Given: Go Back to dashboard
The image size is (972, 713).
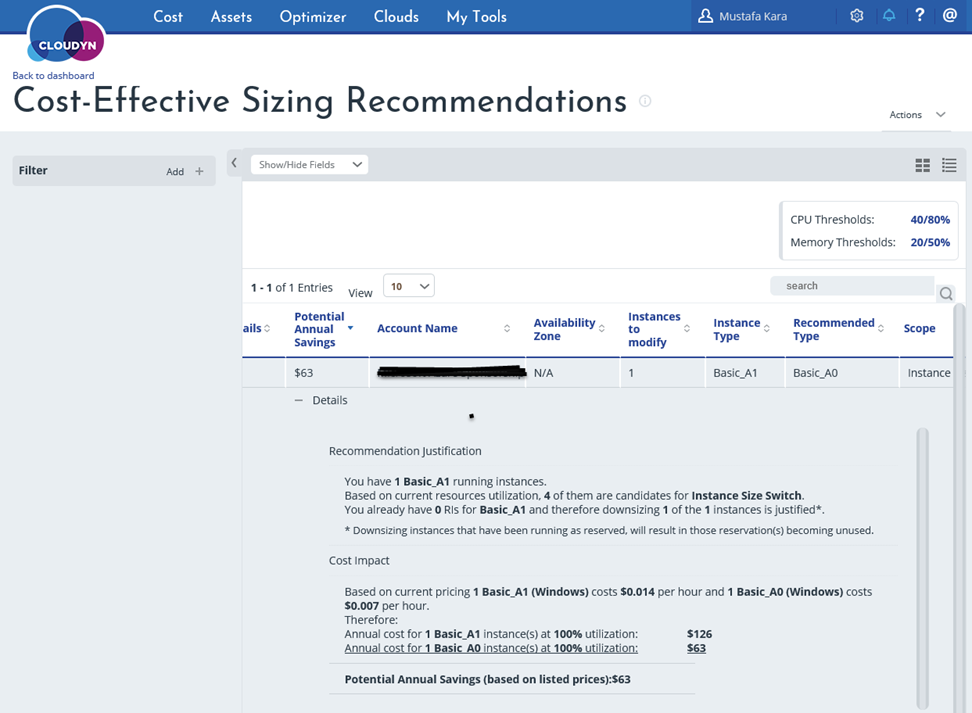Looking at the screenshot, I should pyautogui.click(x=53, y=76).
